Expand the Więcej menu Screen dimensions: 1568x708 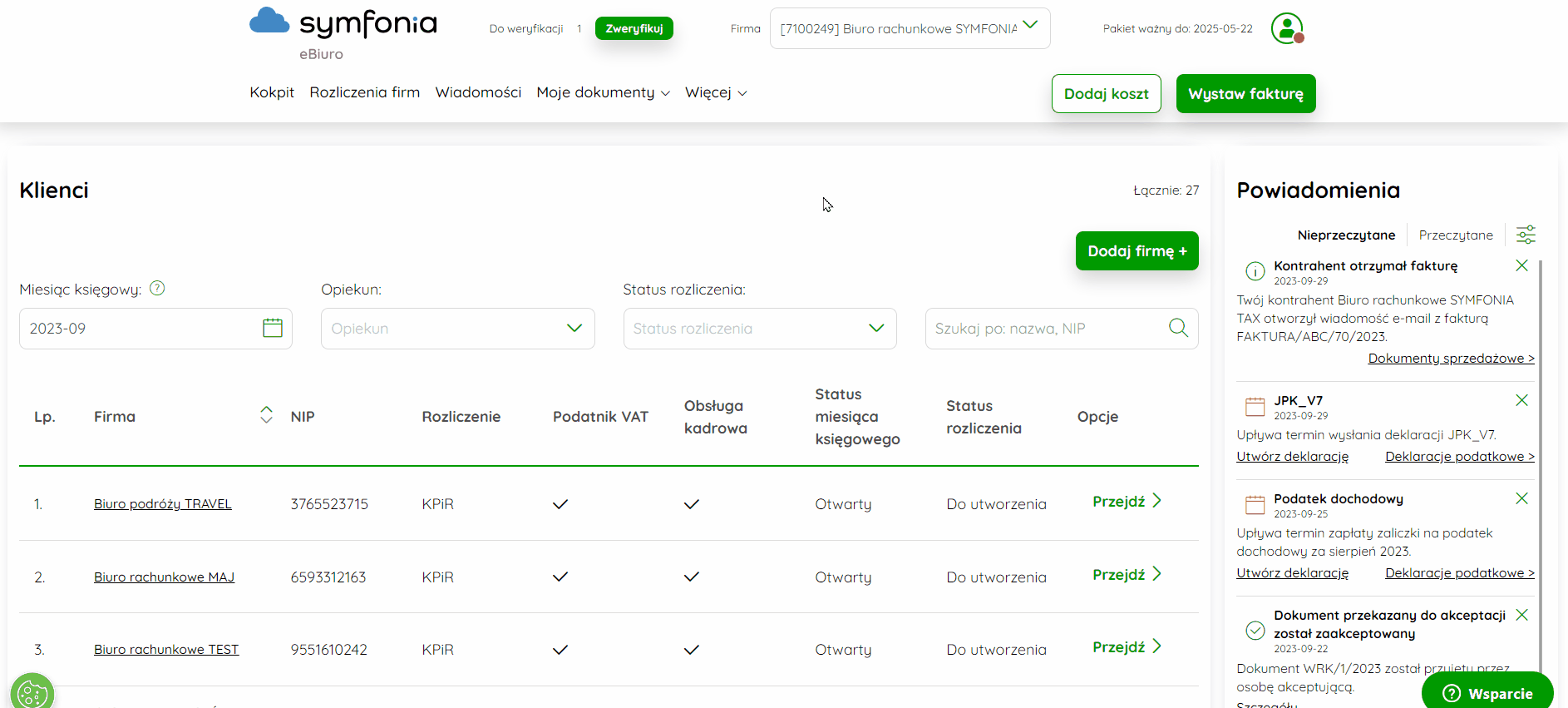pos(716,92)
